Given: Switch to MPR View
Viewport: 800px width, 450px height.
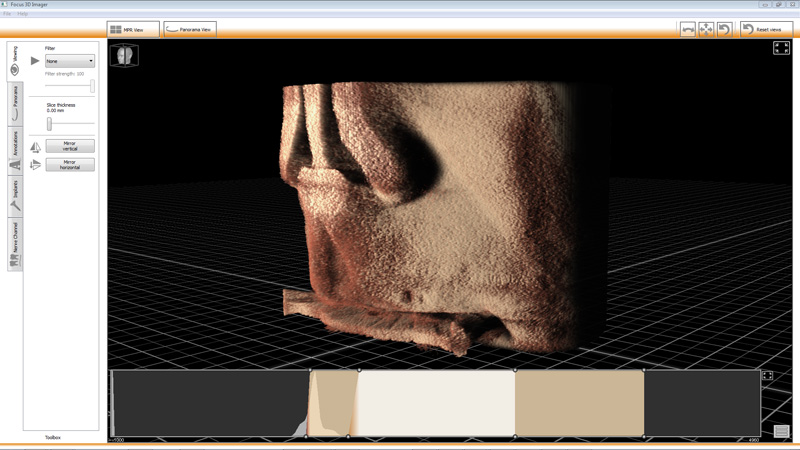Looking at the screenshot, I should coord(133,30).
